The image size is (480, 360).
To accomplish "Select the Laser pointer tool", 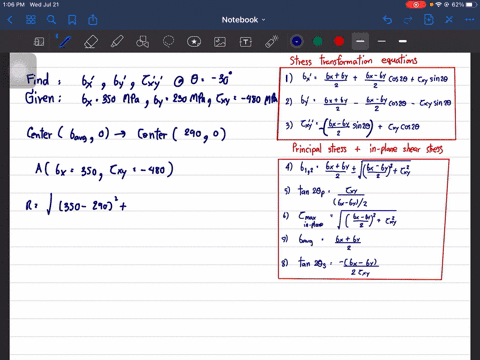I will (272, 42).
